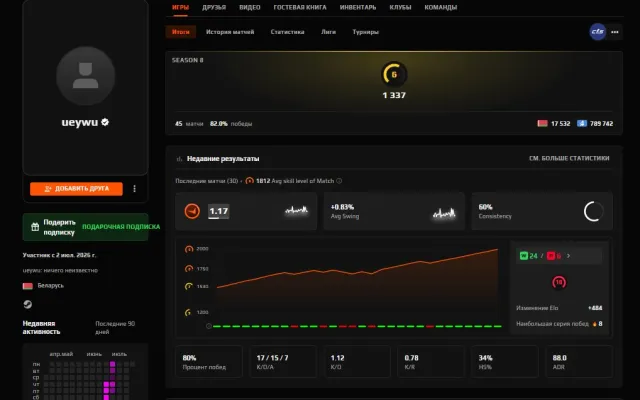This screenshot has height=400, width=640.
Task: Click the country rank flag next to 17 532
Action: (x=542, y=123)
